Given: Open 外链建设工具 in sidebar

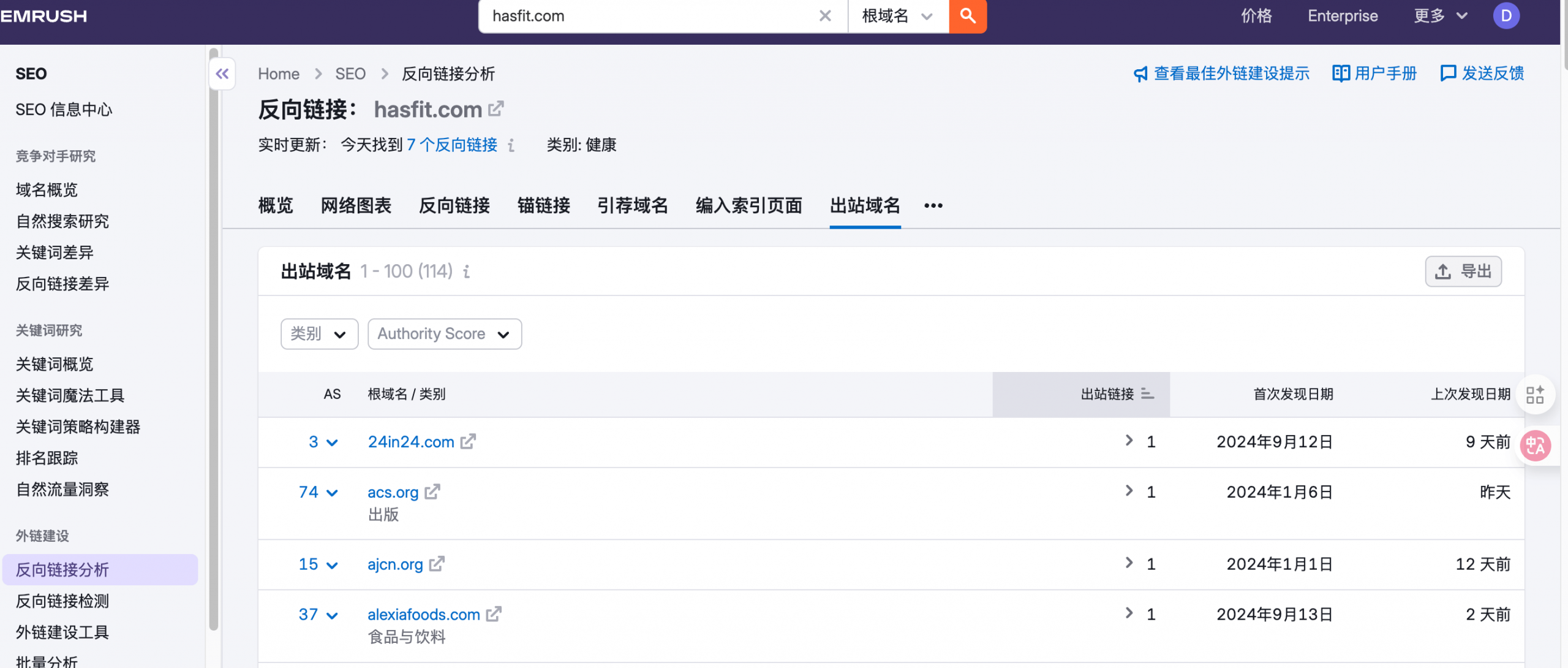Looking at the screenshot, I should pyautogui.click(x=62, y=632).
